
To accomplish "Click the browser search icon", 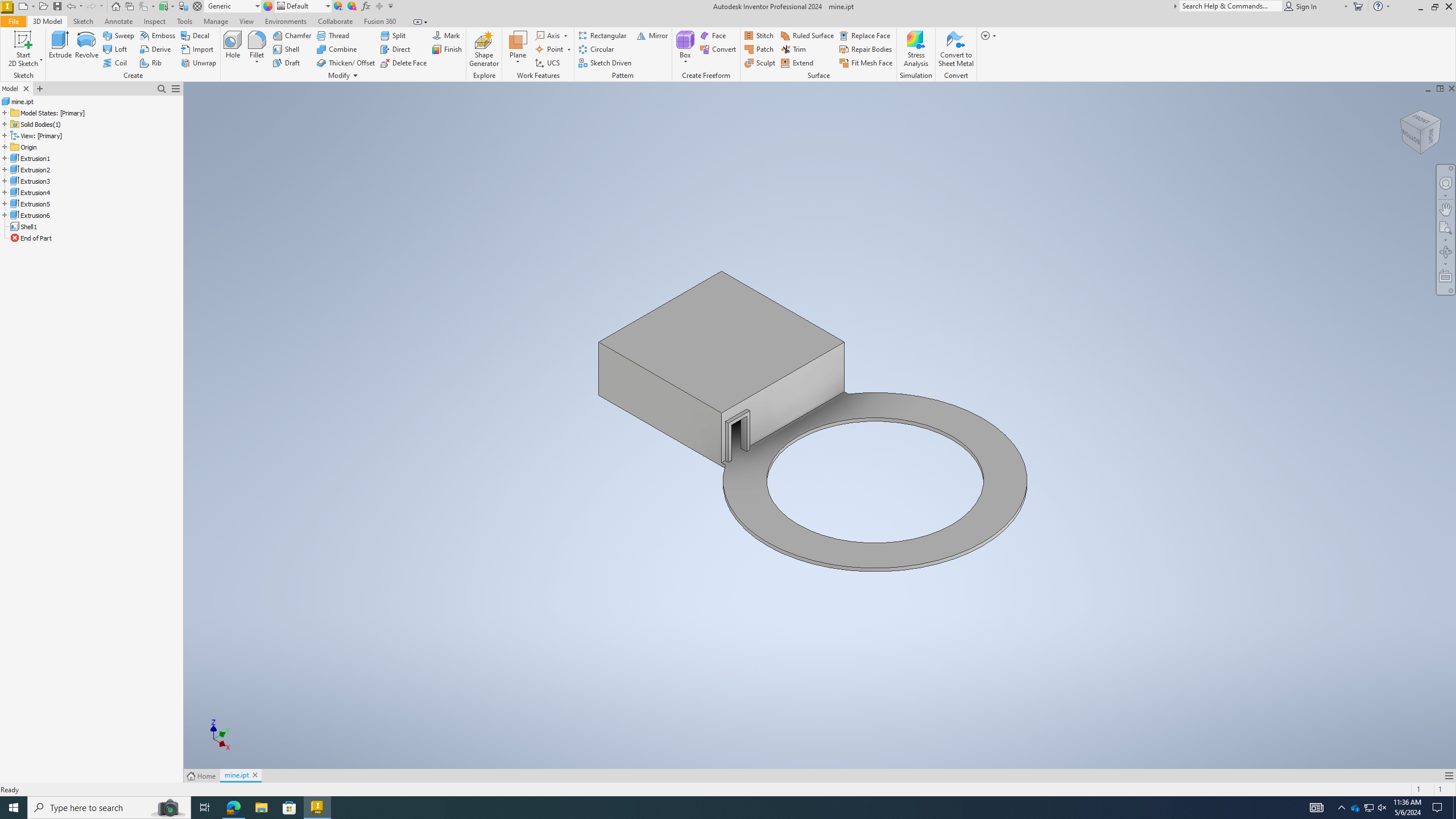I will tap(162, 89).
